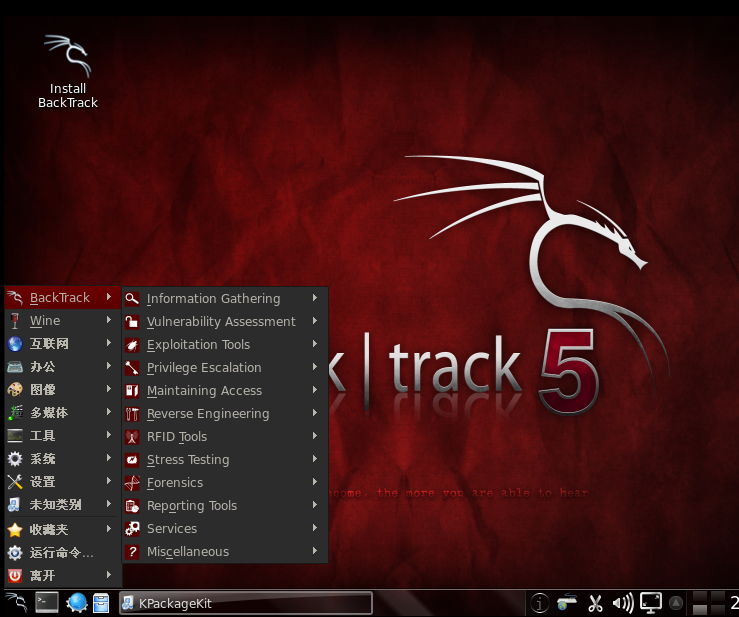The image size is (739, 617).
Task: Click the Exploitation Tools bug icon
Action: click(132, 345)
